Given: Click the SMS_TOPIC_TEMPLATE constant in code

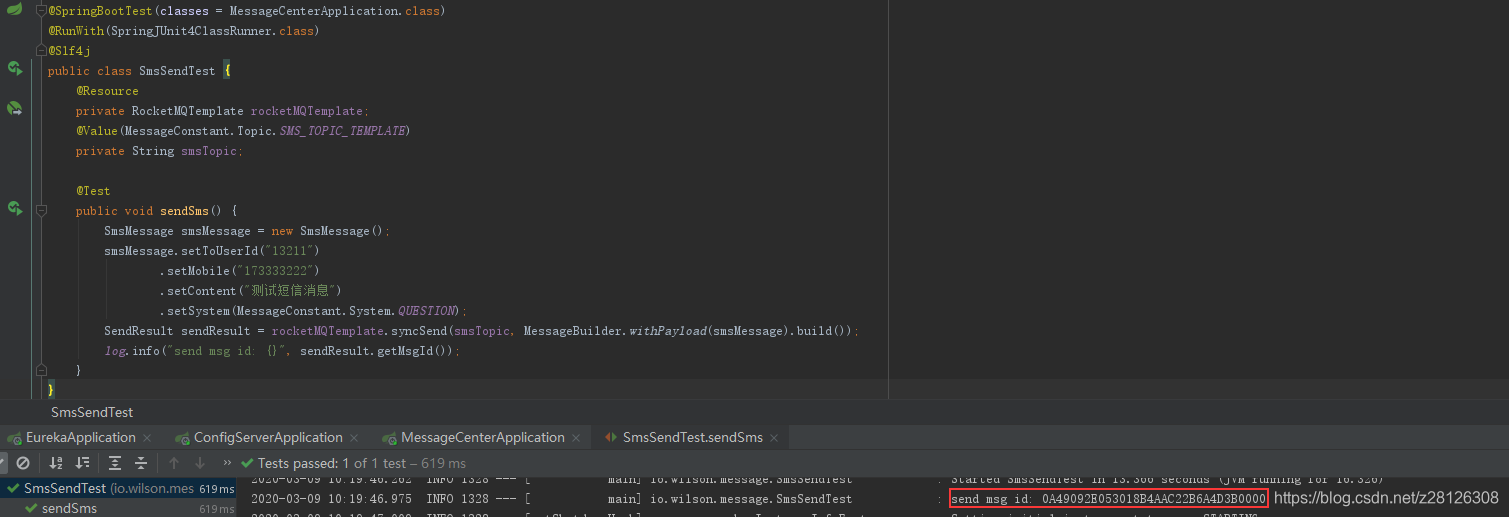Looking at the screenshot, I should click(x=343, y=131).
